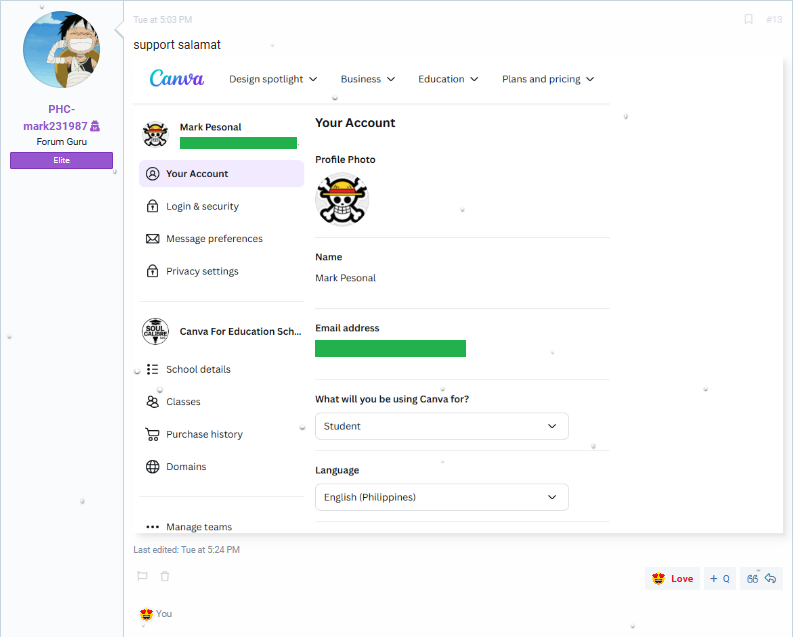Click the Forum Guru title text
793x637 pixels.
[61, 142]
